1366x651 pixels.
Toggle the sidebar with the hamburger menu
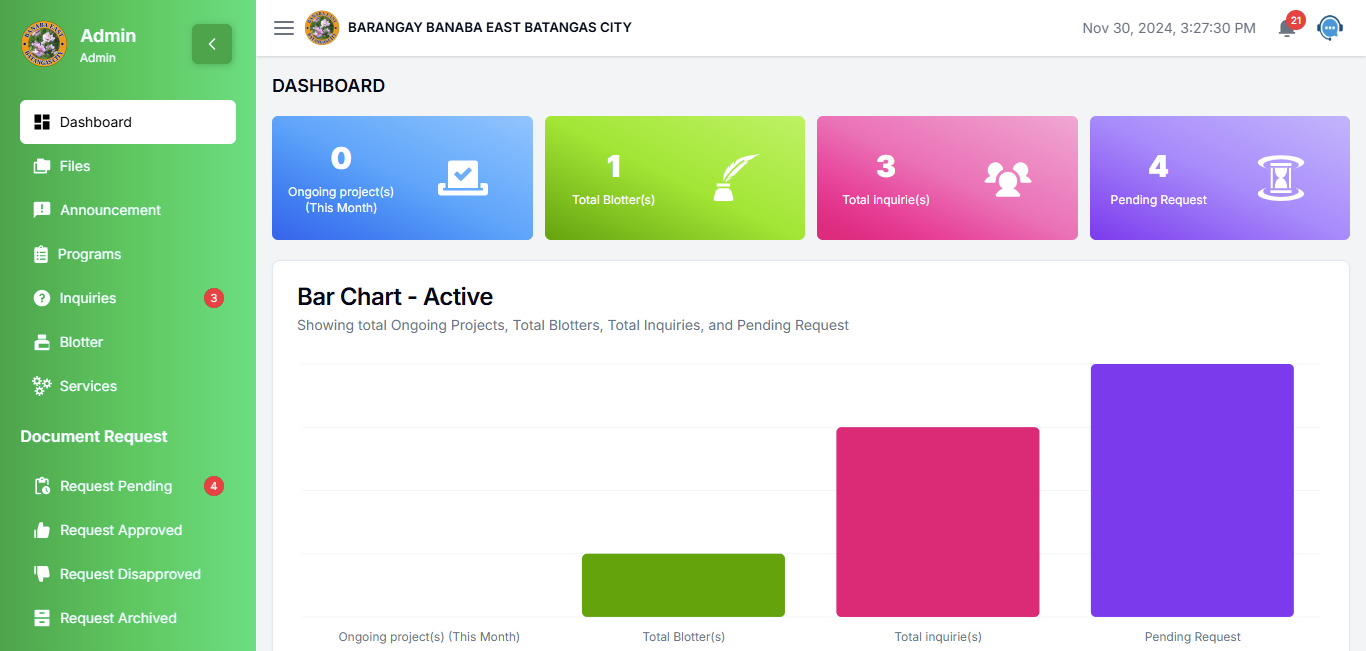click(x=284, y=27)
